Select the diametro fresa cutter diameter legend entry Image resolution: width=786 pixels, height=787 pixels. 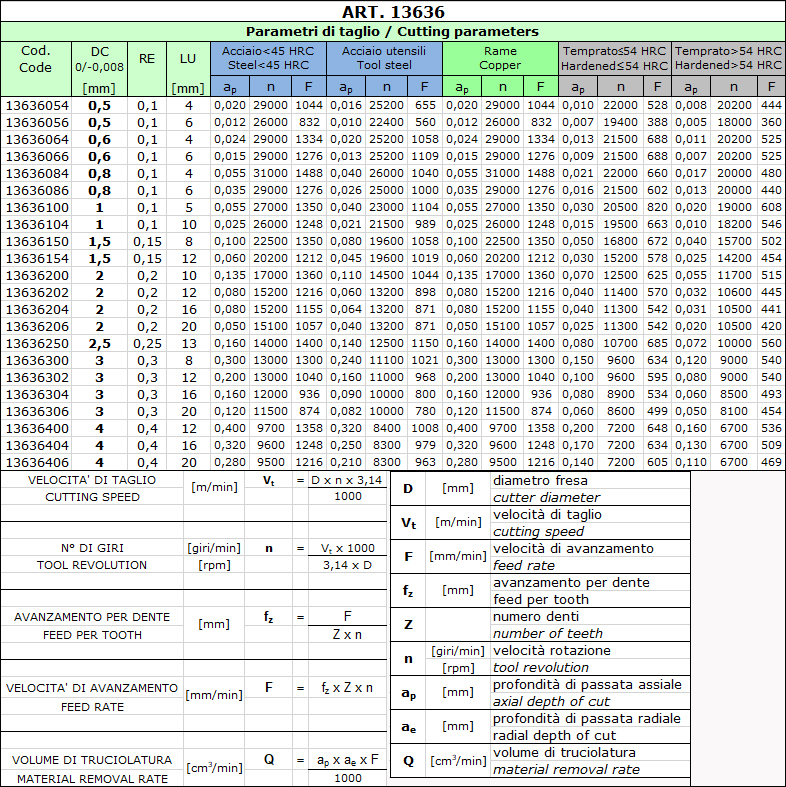[x=589, y=489]
